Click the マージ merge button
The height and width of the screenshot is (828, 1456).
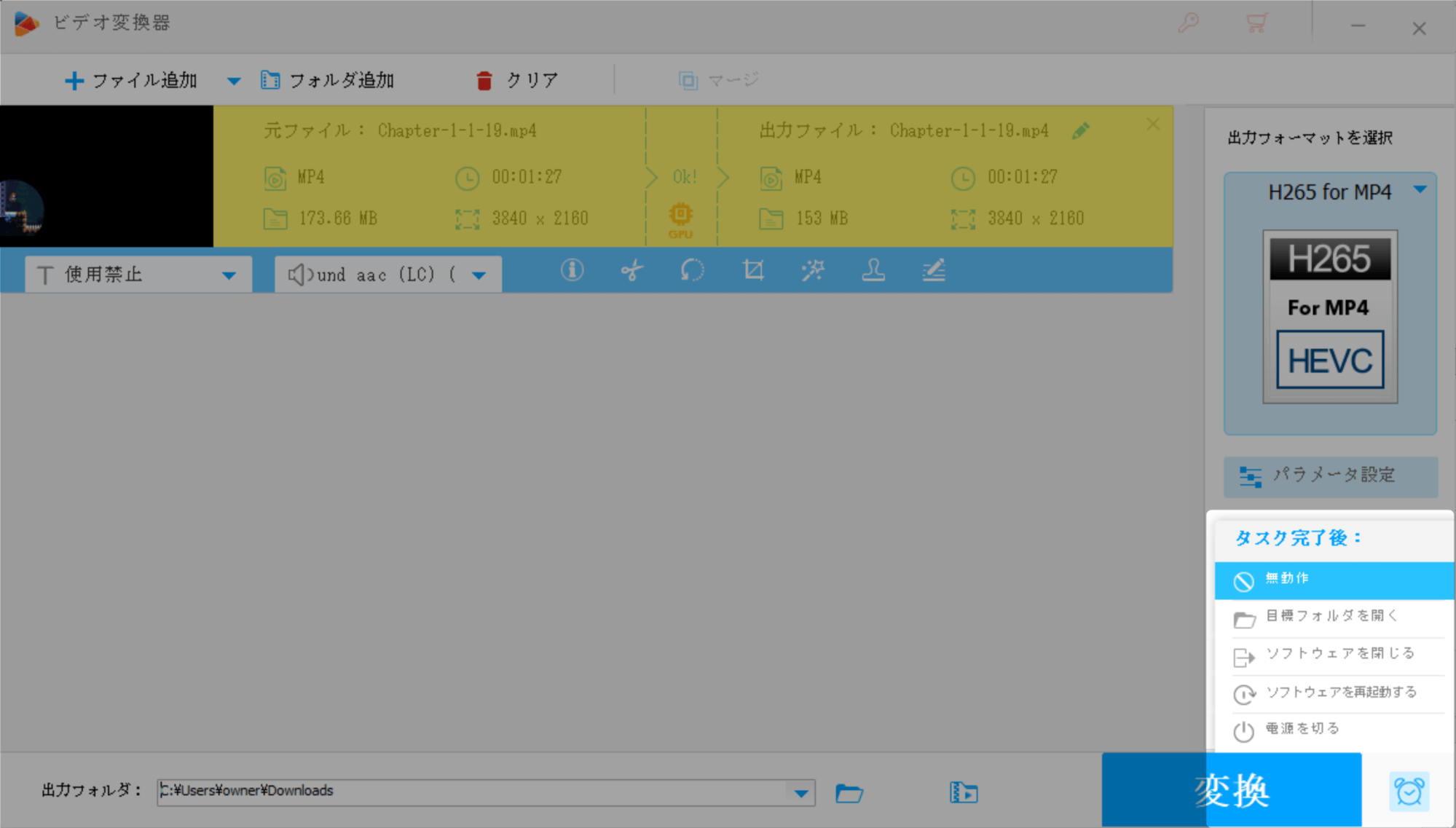point(719,80)
